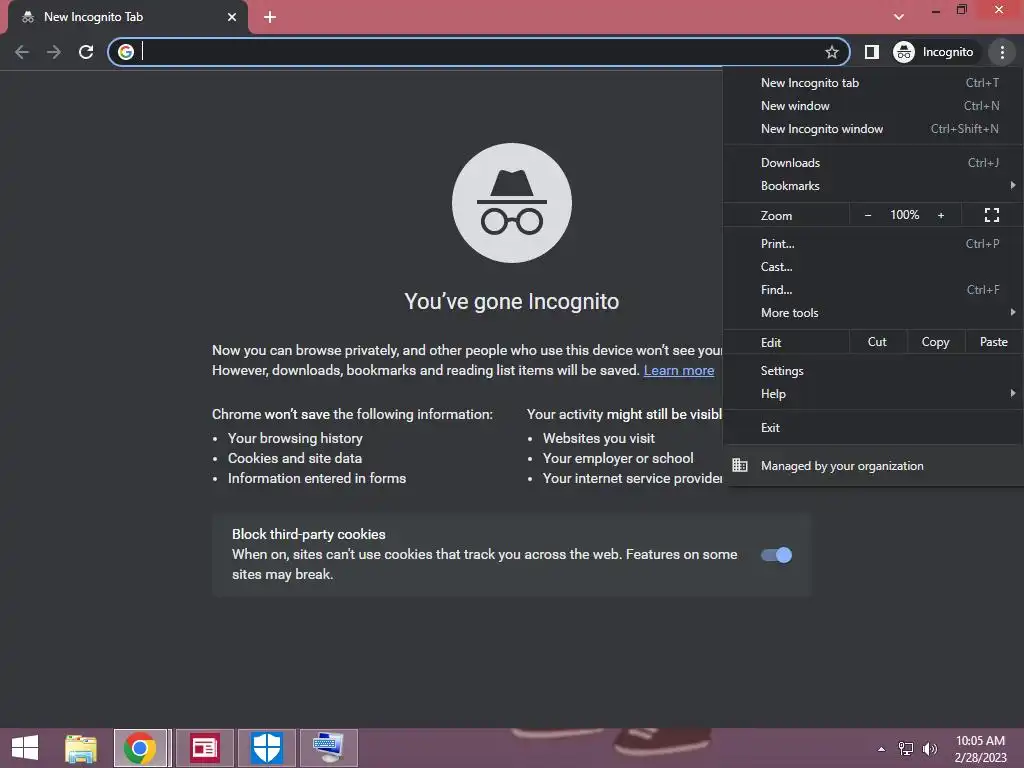
Task: Click the forward navigation arrow
Action: 54,52
